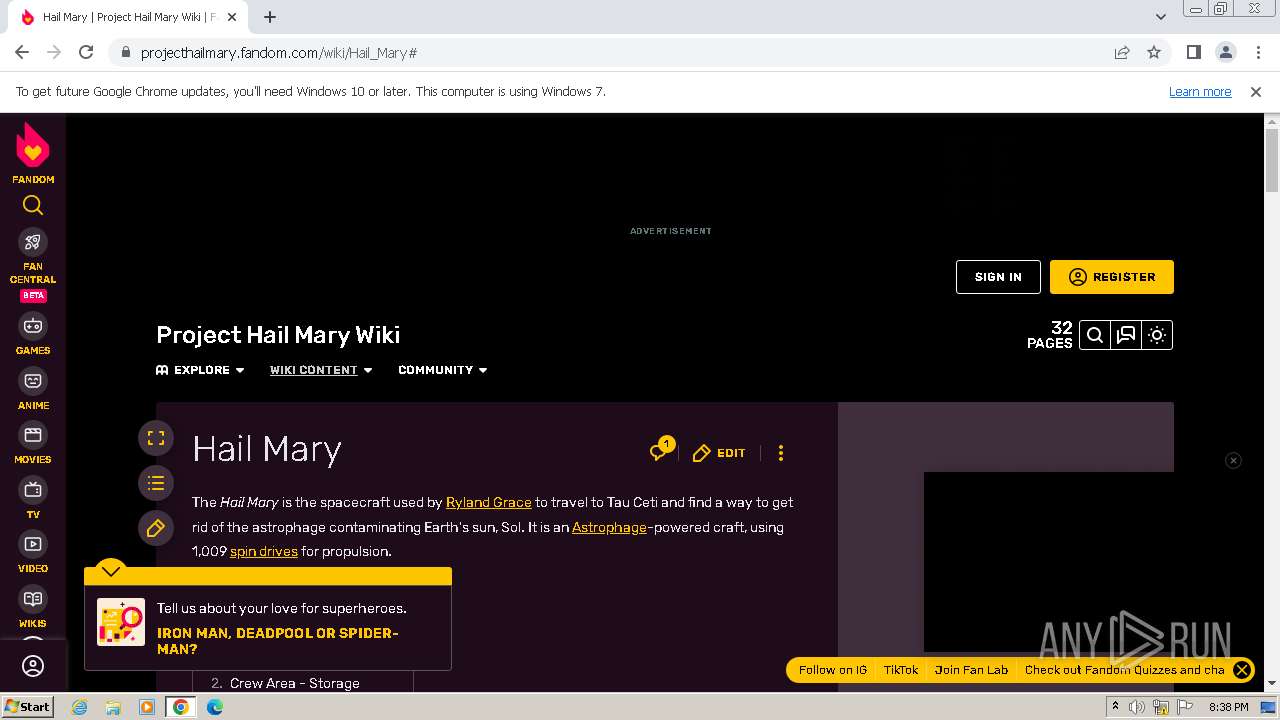Expand the EXPLORE menu

click(200, 370)
